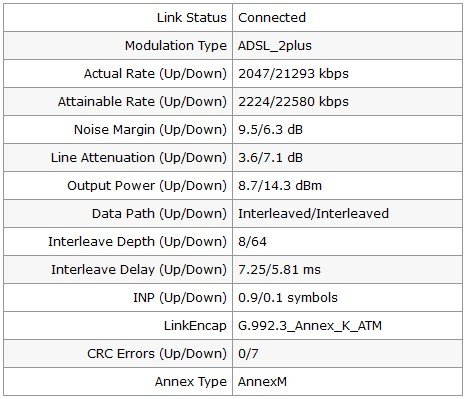This screenshot has height=399, width=465.
Task: Select the Interleave Depth value 8/64
Action: click(252, 242)
